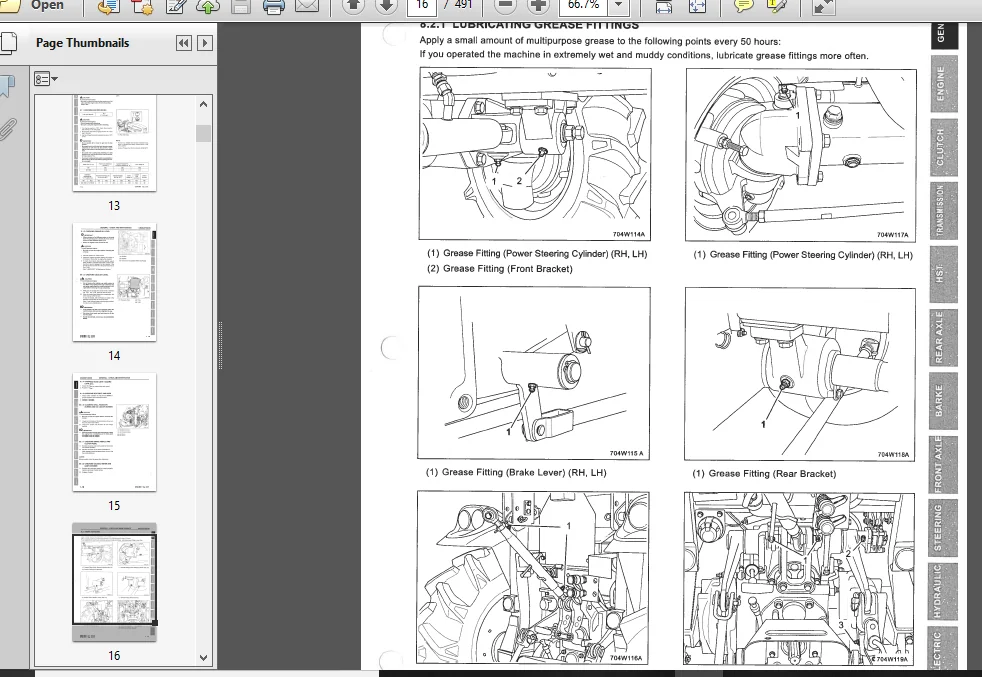Click the edit/sign document pencil icon
982x677 pixels.
[175, 6]
